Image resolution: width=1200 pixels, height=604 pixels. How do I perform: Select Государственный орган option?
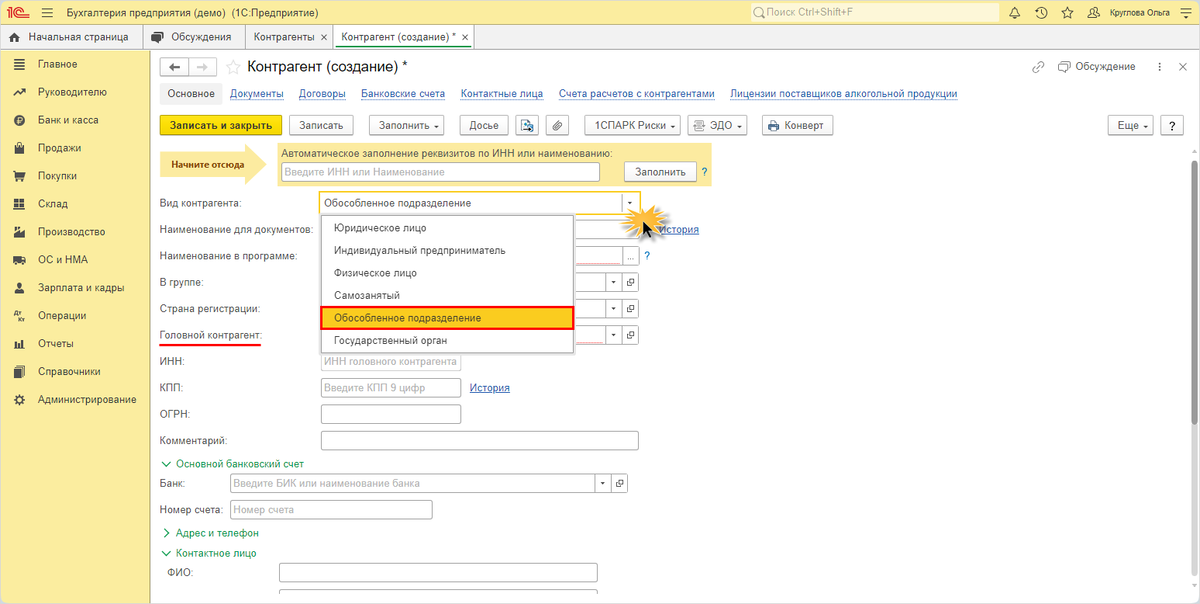click(446, 341)
